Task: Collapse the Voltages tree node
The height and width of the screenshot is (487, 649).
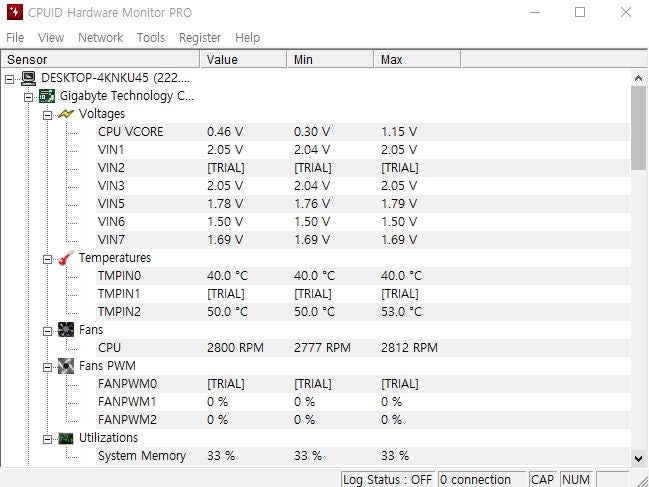Action: tap(47, 114)
